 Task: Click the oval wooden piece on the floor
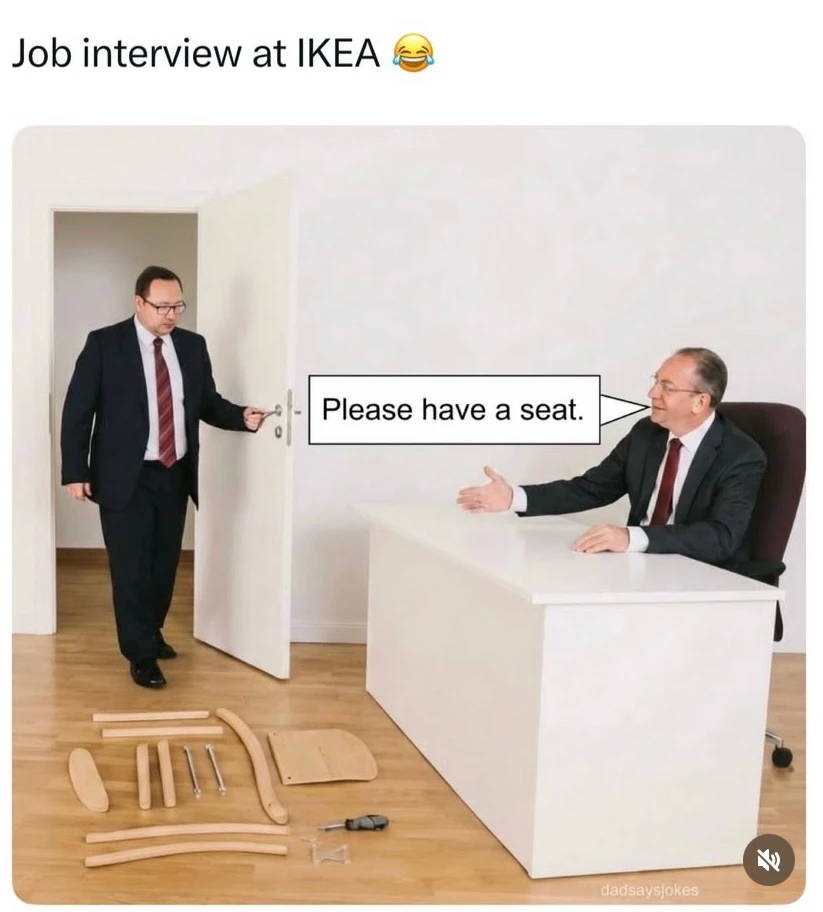click(x=88, y=779)
